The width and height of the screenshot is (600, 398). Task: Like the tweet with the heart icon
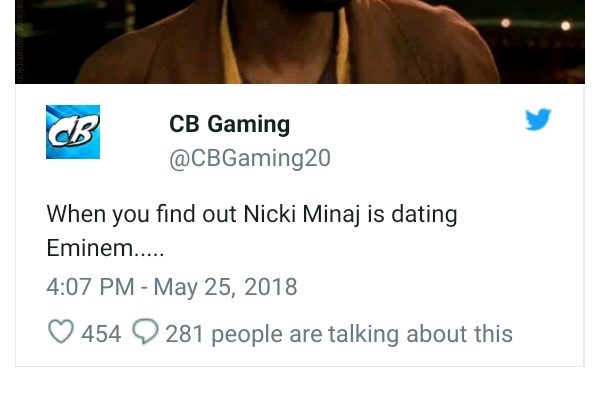pyautogui.click(x=60, y=331)
